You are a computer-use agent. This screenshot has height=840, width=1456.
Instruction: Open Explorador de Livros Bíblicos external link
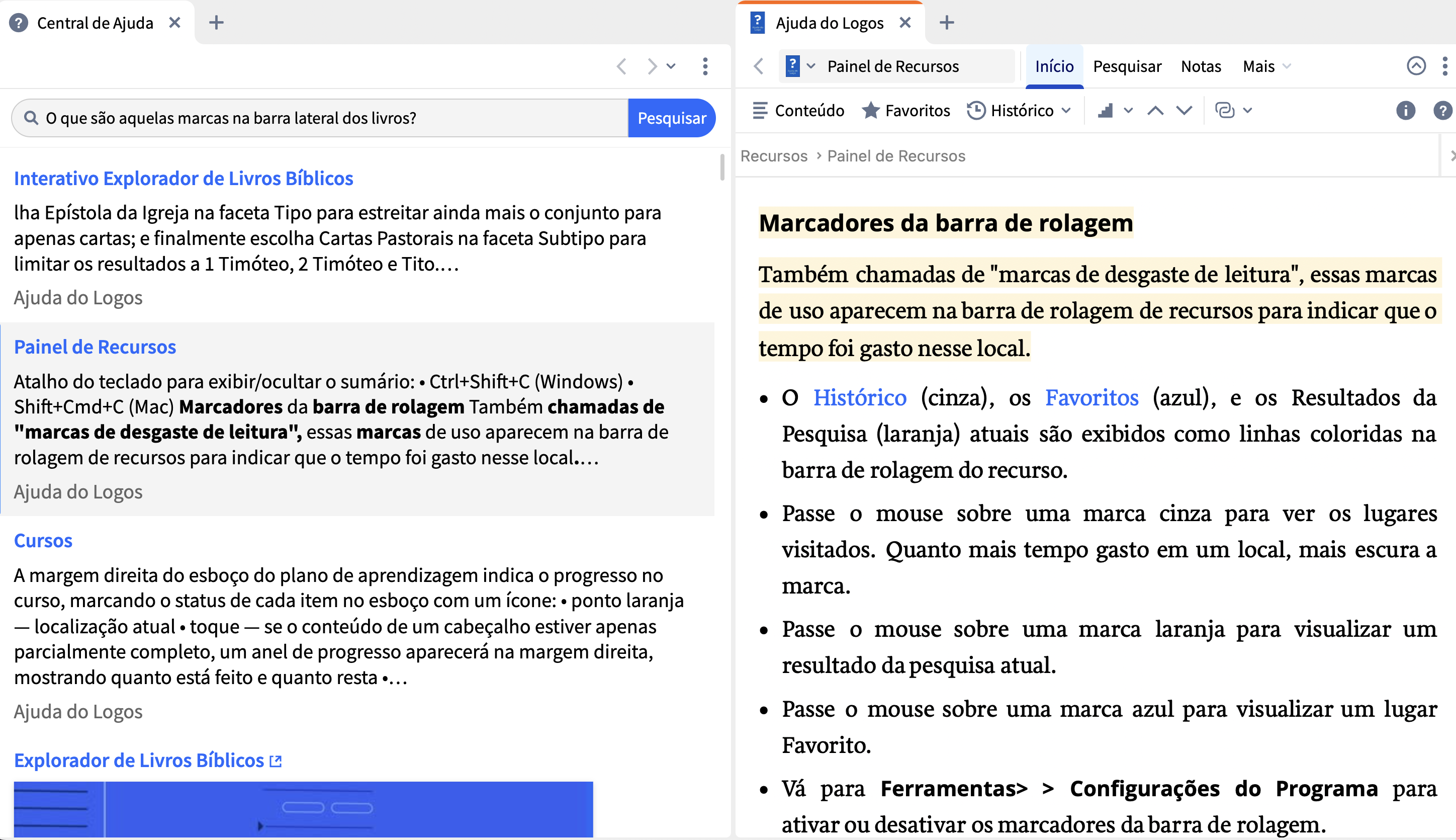[139, 761]
